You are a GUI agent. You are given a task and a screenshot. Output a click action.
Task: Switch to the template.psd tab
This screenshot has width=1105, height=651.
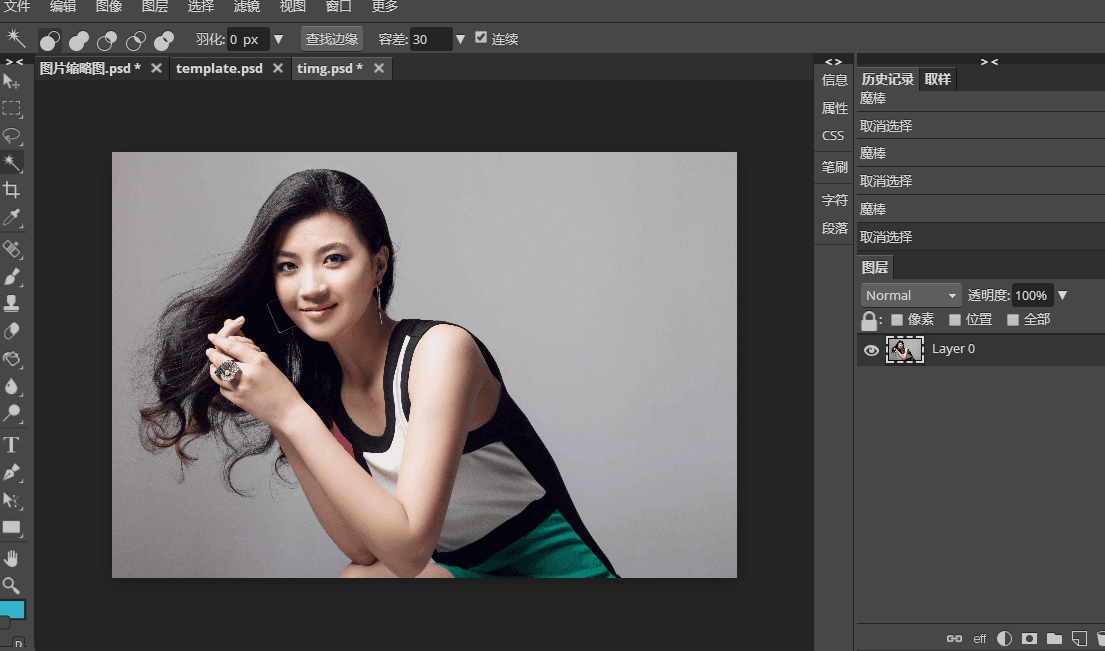click(x=219, y=68)
